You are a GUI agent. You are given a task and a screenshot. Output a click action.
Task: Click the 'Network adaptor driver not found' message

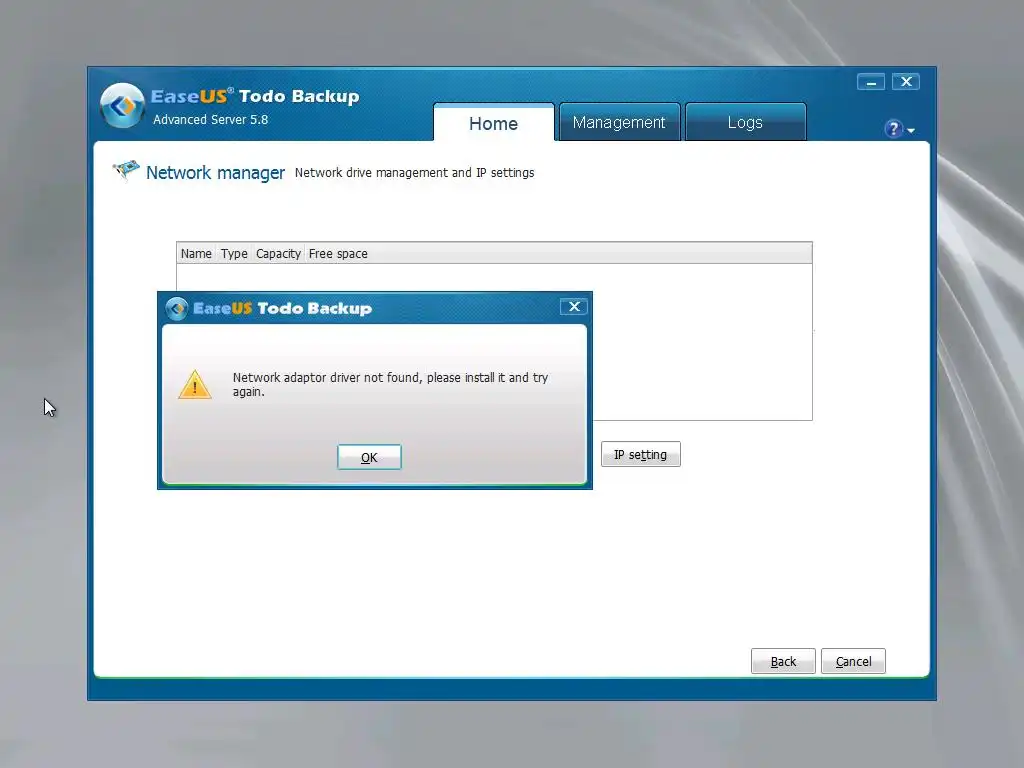390,385
